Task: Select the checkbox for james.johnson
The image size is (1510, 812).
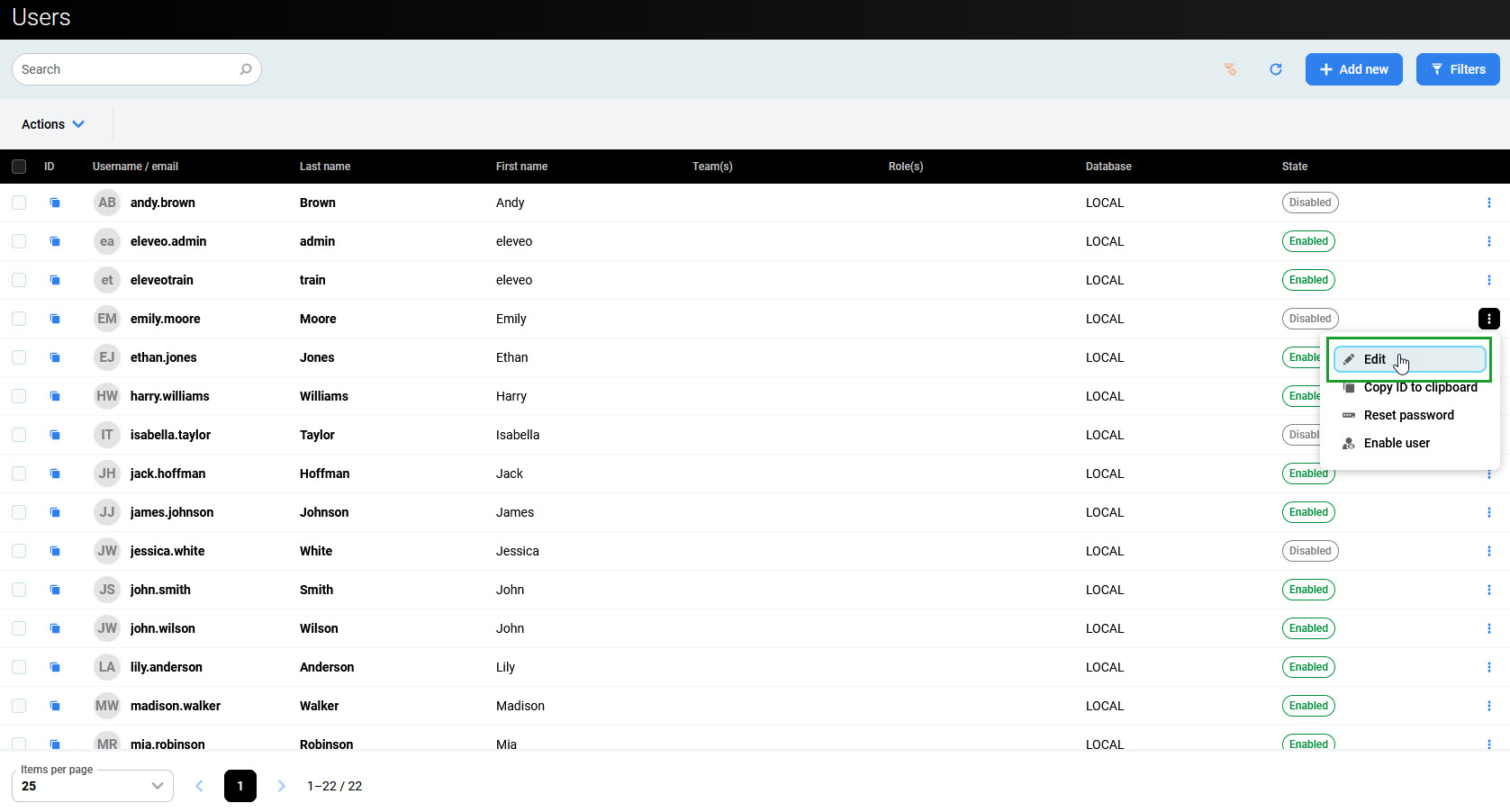Action: coord(19,512)
